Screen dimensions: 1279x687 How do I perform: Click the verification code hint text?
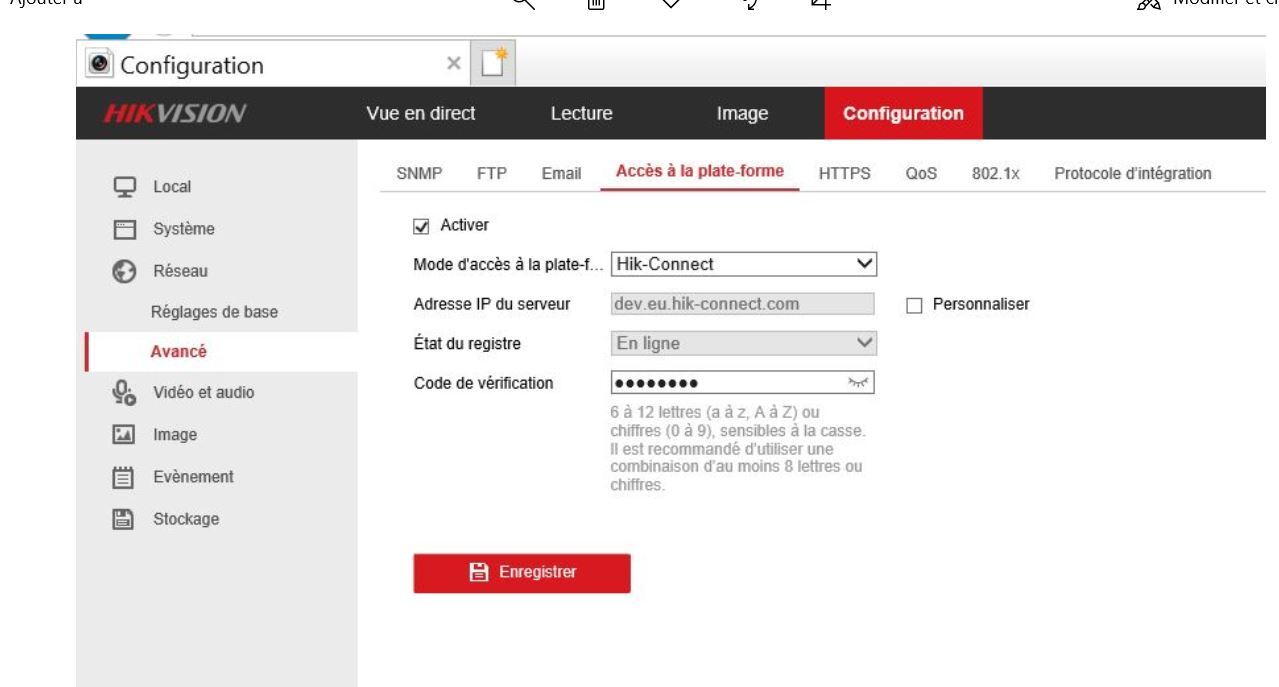736,448
